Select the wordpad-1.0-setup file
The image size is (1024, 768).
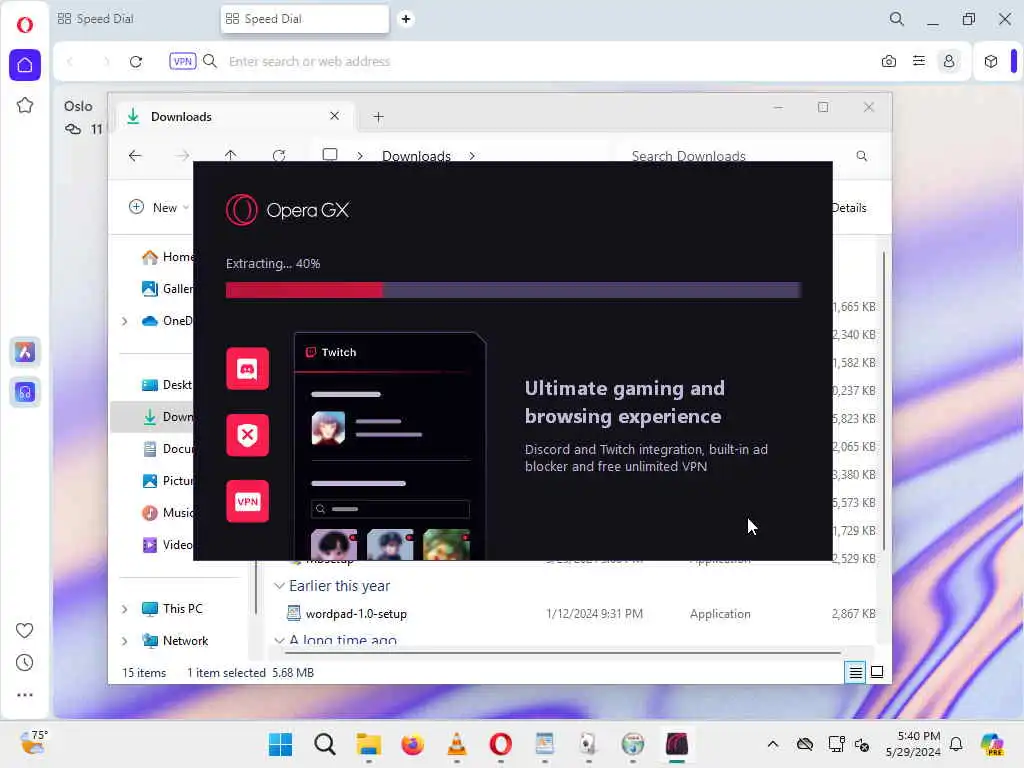click(x=356, y=614)
